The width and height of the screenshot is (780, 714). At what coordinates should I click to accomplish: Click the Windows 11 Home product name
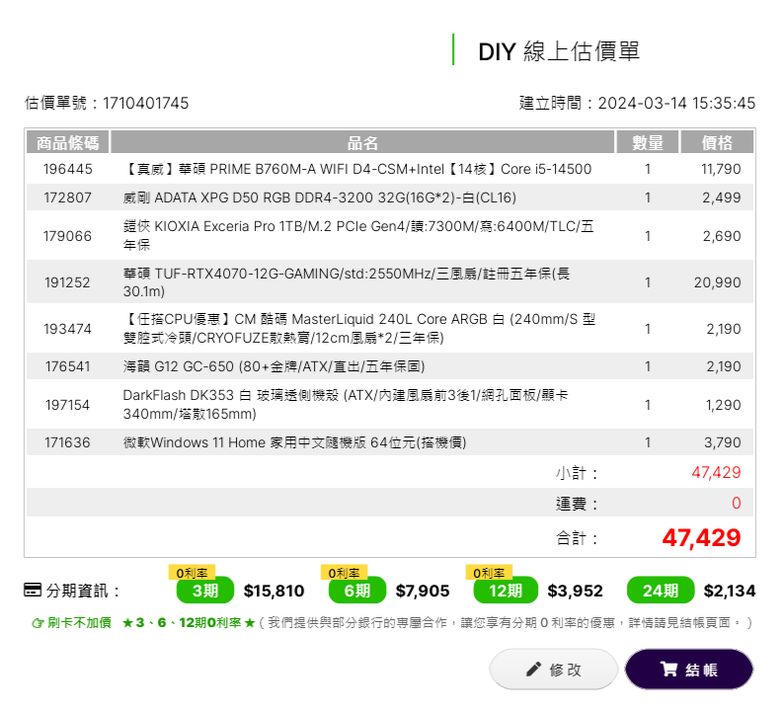(x=295, y=442)
